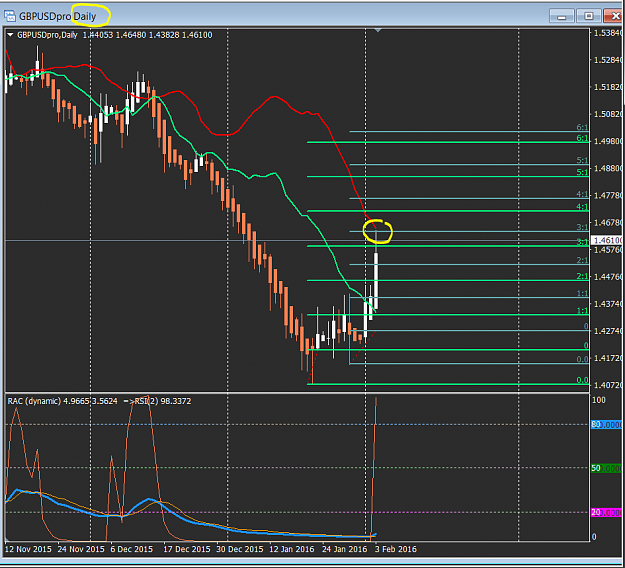Click the close value 1.46100 in chart header
This screenshot has height=568, width=625.
pyautogui.click(x=197, y=35)
